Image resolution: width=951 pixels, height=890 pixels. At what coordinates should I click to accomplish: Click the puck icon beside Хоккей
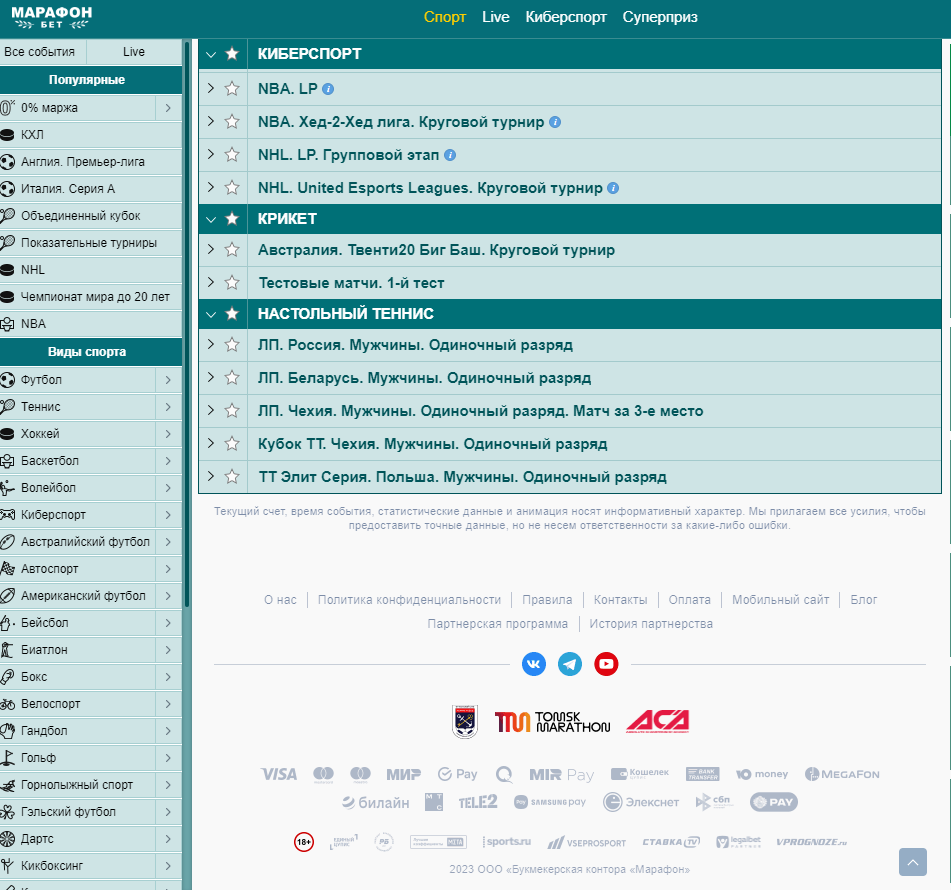[7, 434]
